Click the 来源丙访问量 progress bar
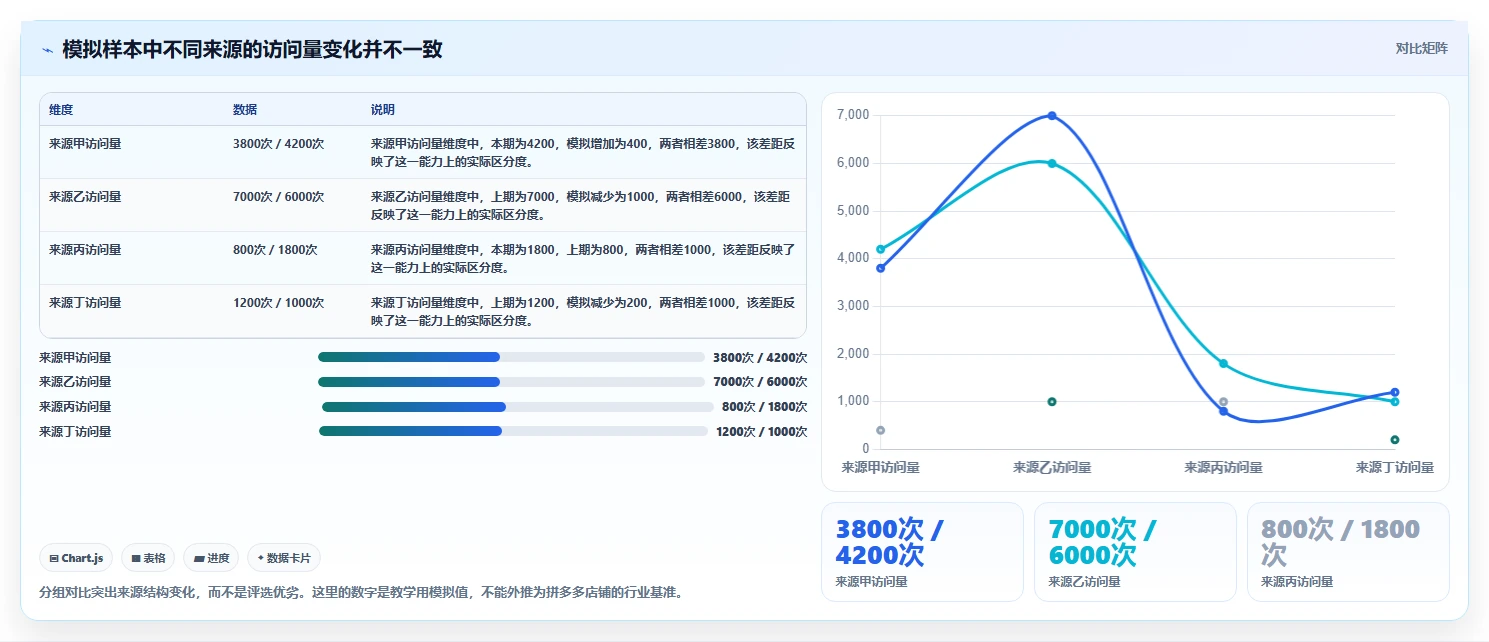This screenshot has height=642, width=1489. click(518, 407)
